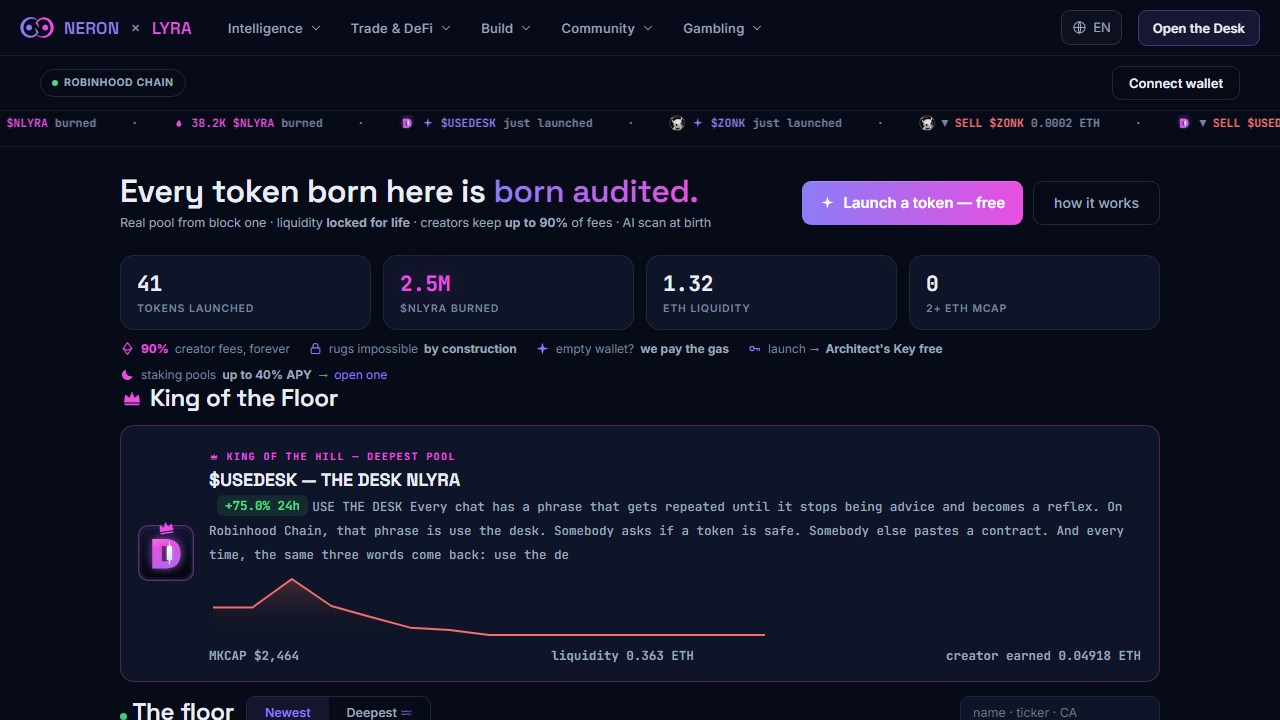Click the liquidity 0.363 ETH value
The width and height of the screenshot is (1280, 720).
(x=622, y=656)
